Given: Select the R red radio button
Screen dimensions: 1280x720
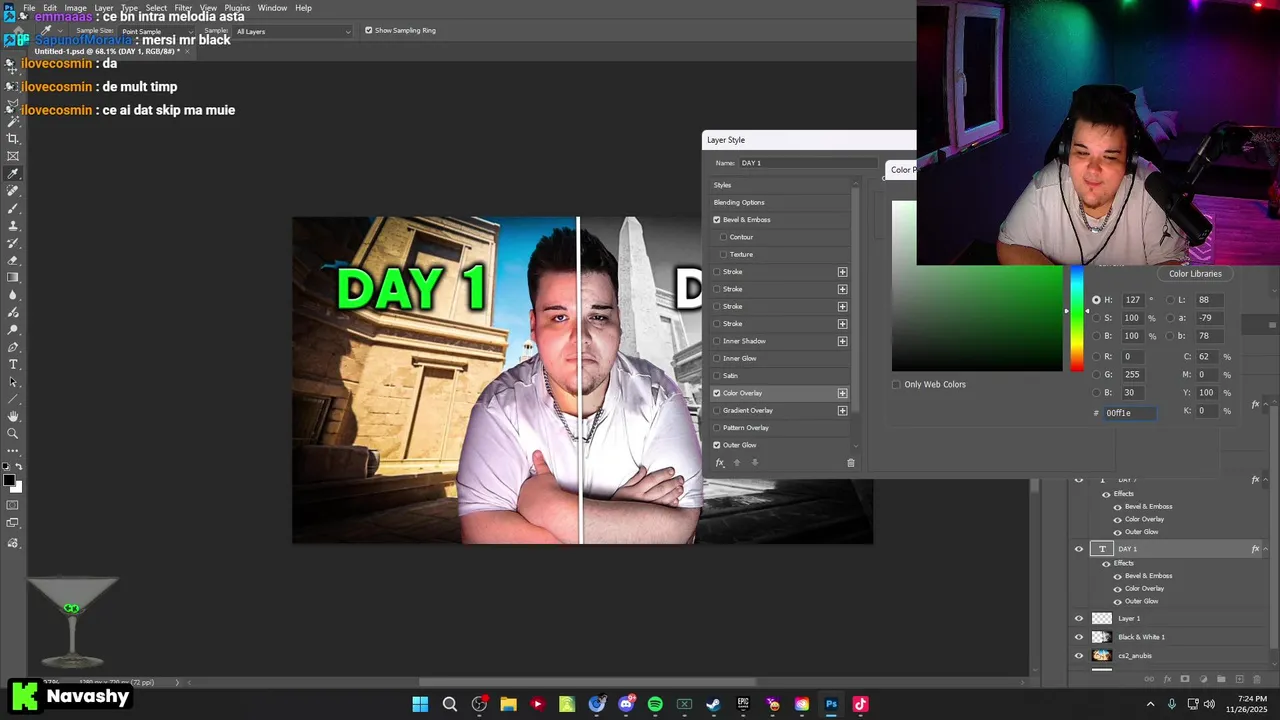Looking at the screenshot, I should point(1096,357).
